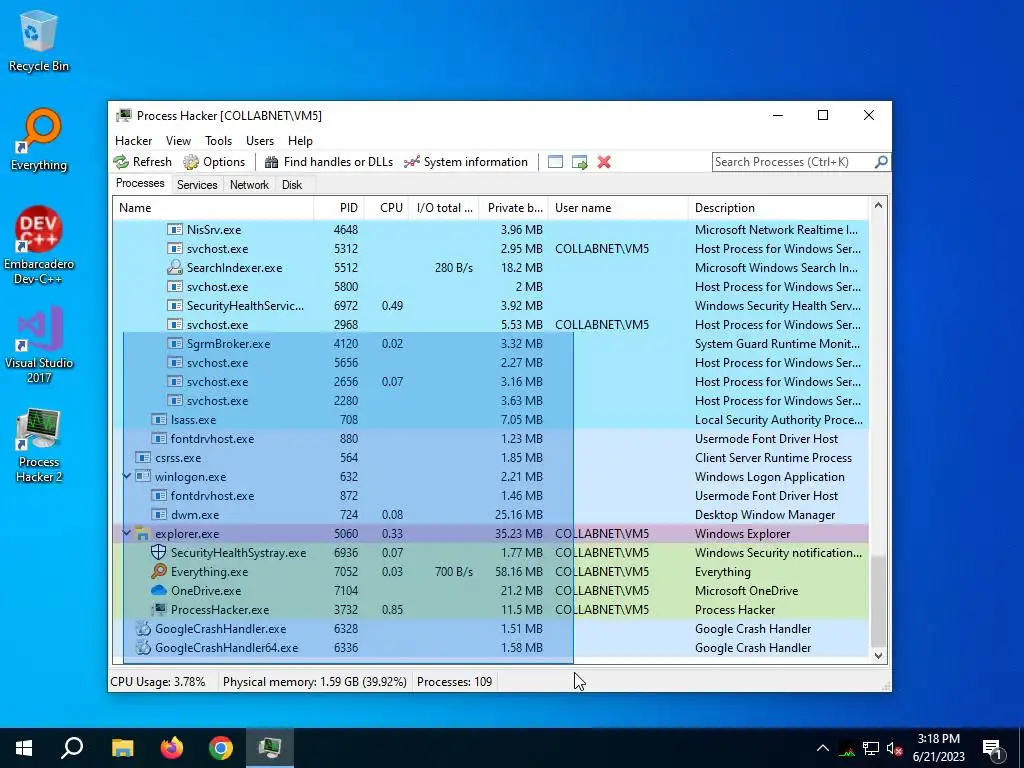The height and width of the screenshot is (768, 1024).
Task: Select fontdrvhost.exe with PID 880
Action: coord(491,438)
